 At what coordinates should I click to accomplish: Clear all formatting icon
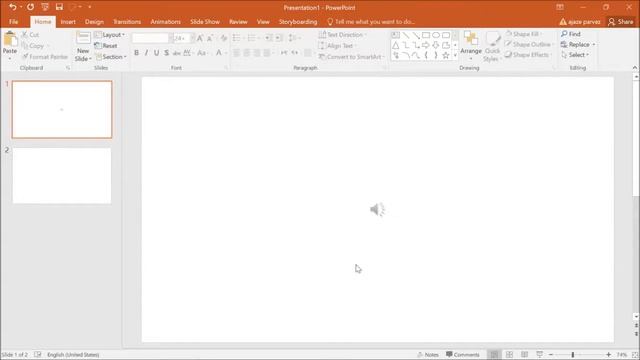[x=224, y=38]
